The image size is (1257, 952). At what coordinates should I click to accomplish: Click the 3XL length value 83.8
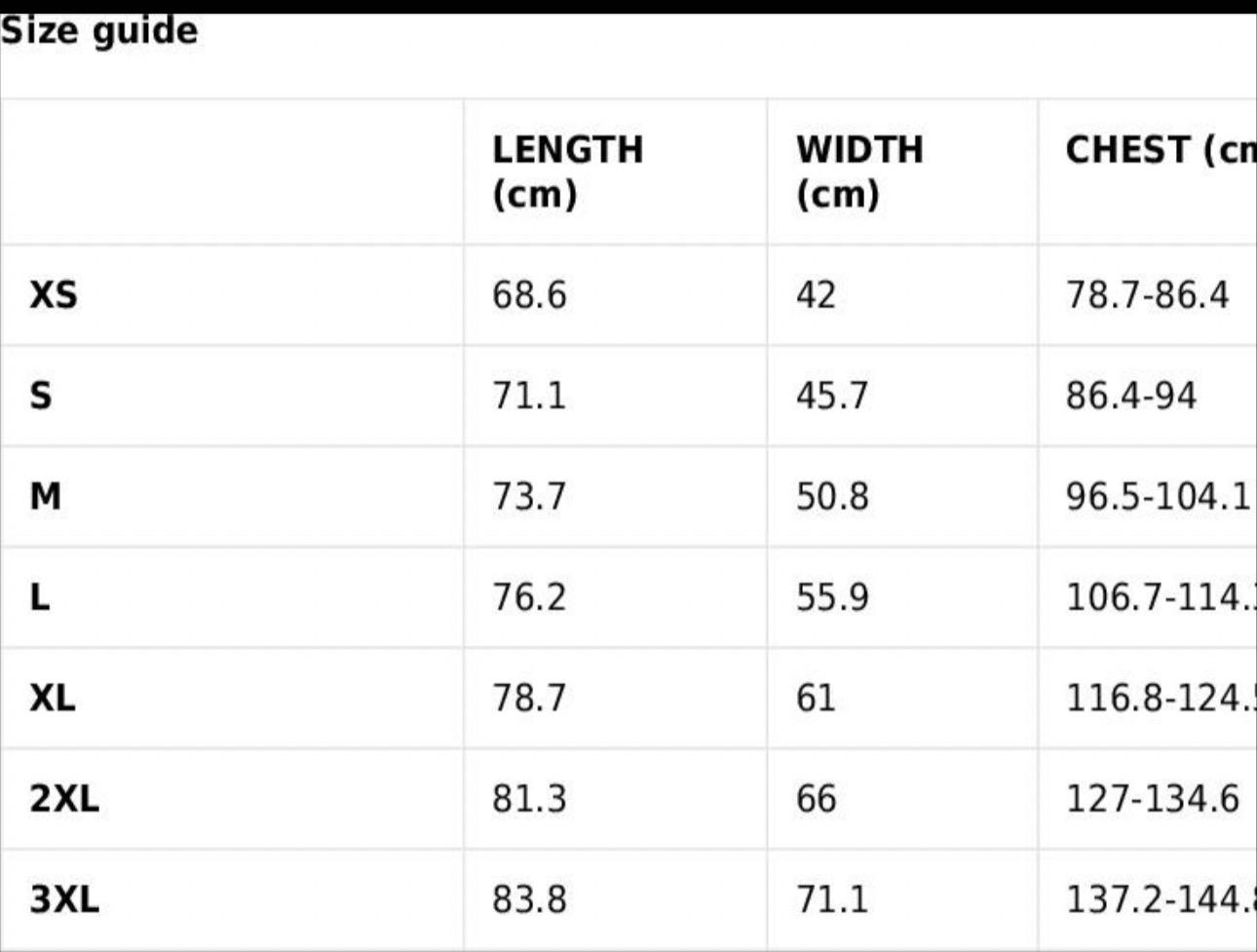[x=528, y=899]
